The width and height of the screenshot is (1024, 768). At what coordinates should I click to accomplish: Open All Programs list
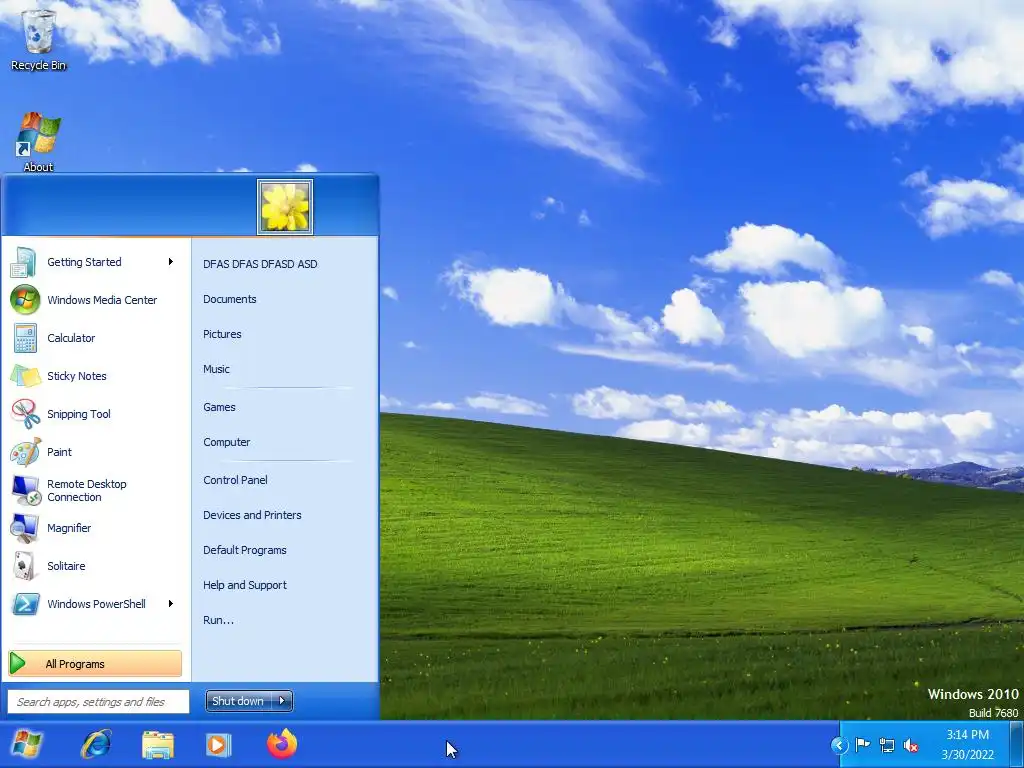click(x=95, y=664)
